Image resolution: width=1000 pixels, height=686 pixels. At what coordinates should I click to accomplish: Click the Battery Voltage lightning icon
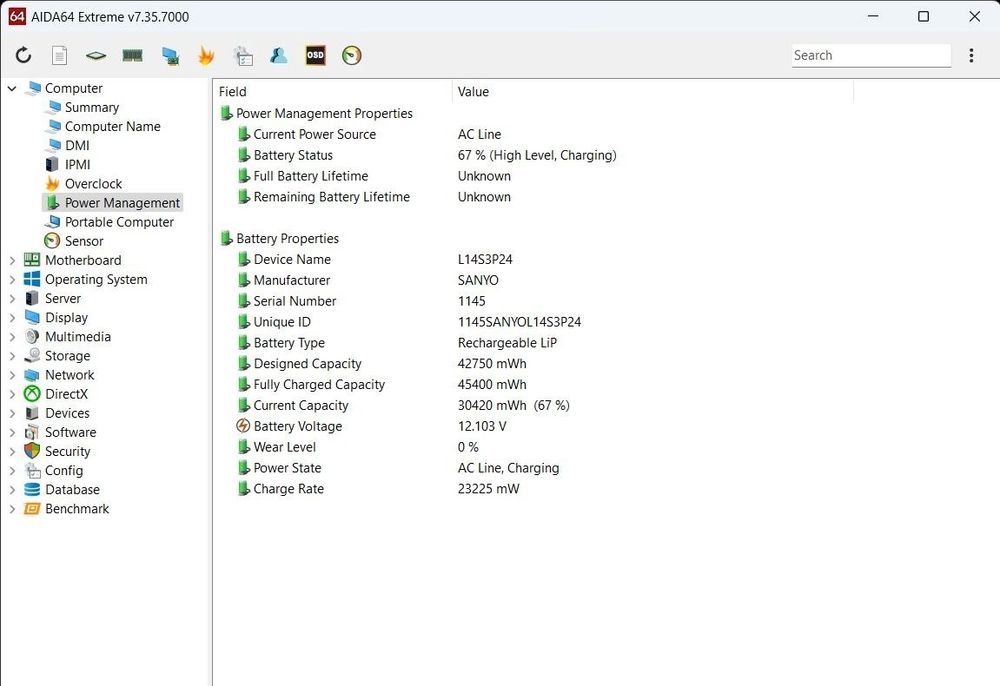click(243, 426)
